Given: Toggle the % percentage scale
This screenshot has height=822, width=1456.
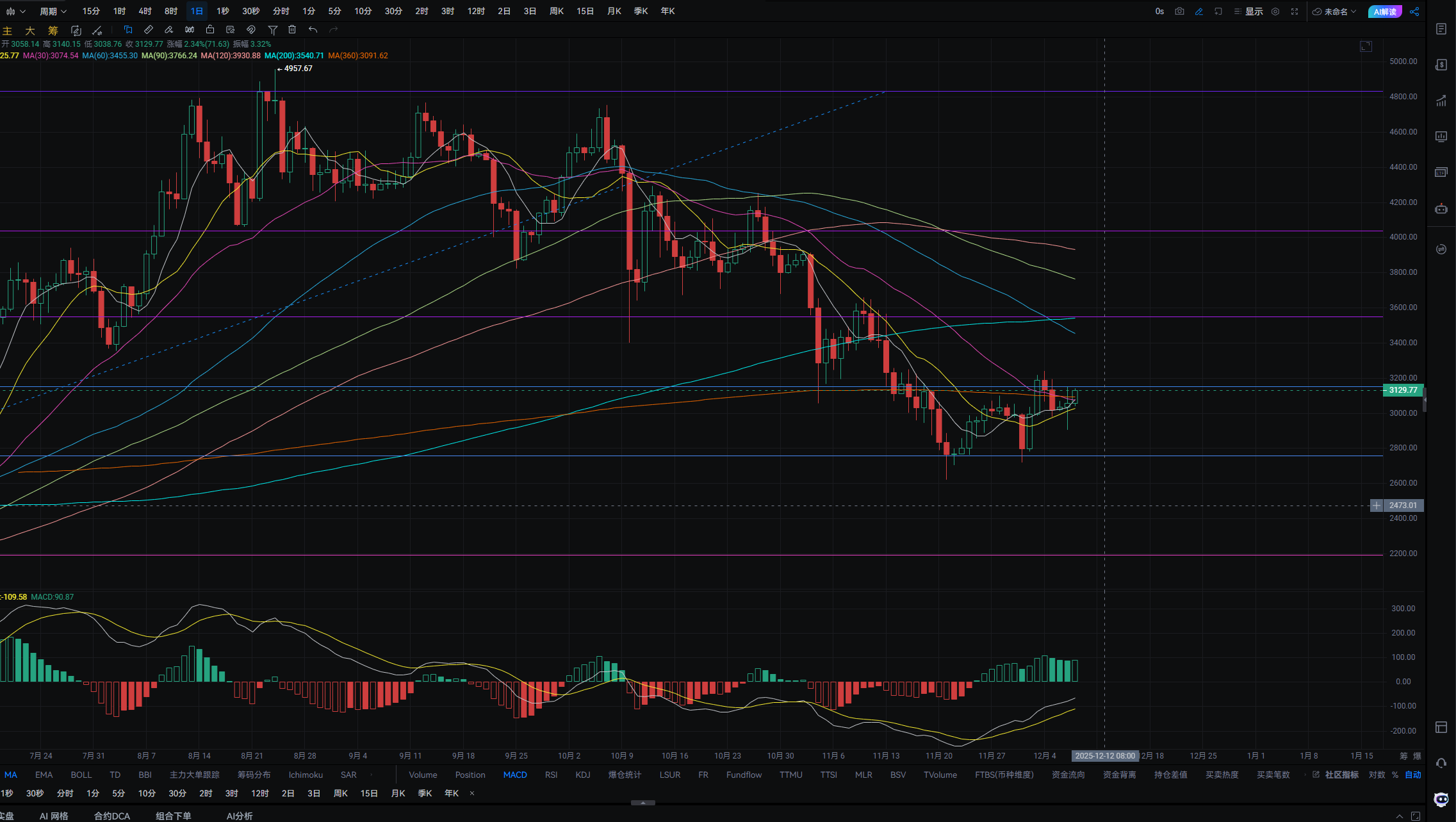Looking at the screenshot, I should click(1395, 775).
